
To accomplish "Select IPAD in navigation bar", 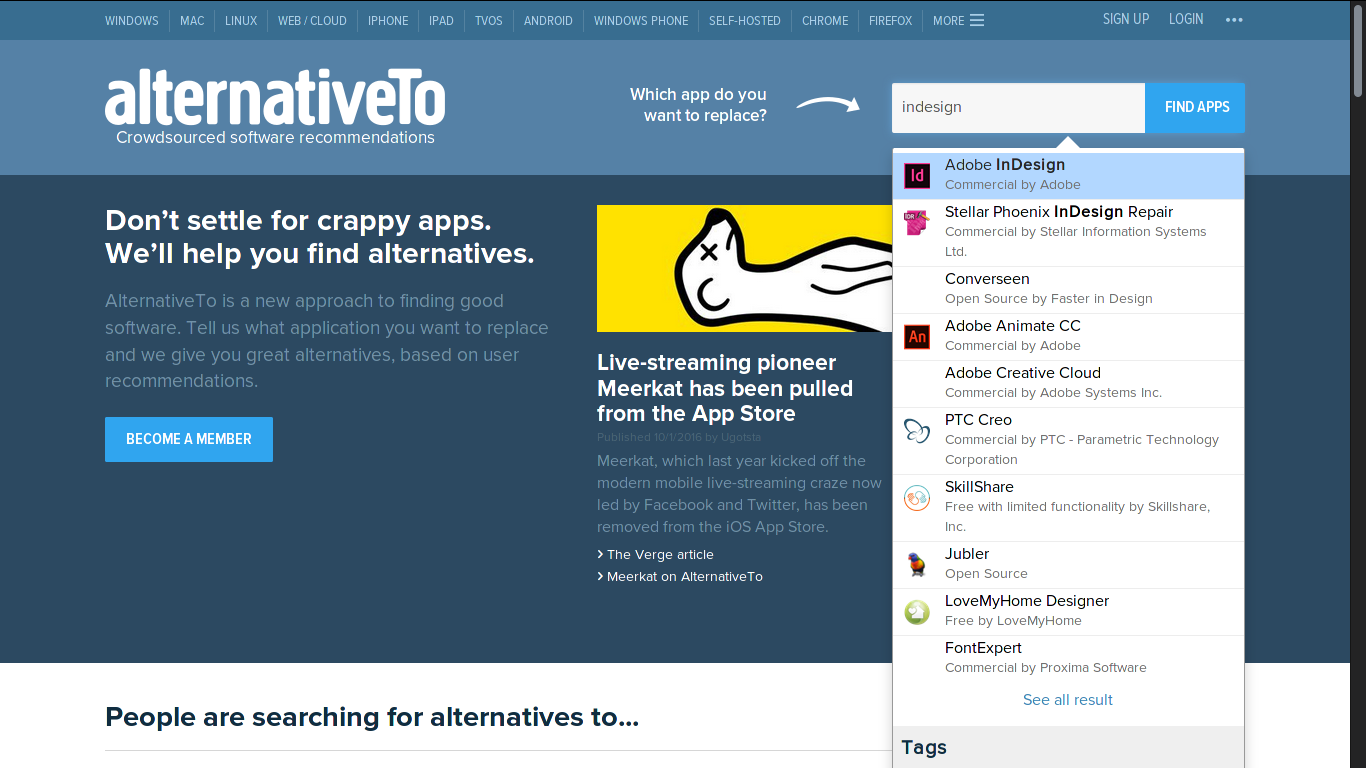I will click(441, 20).
